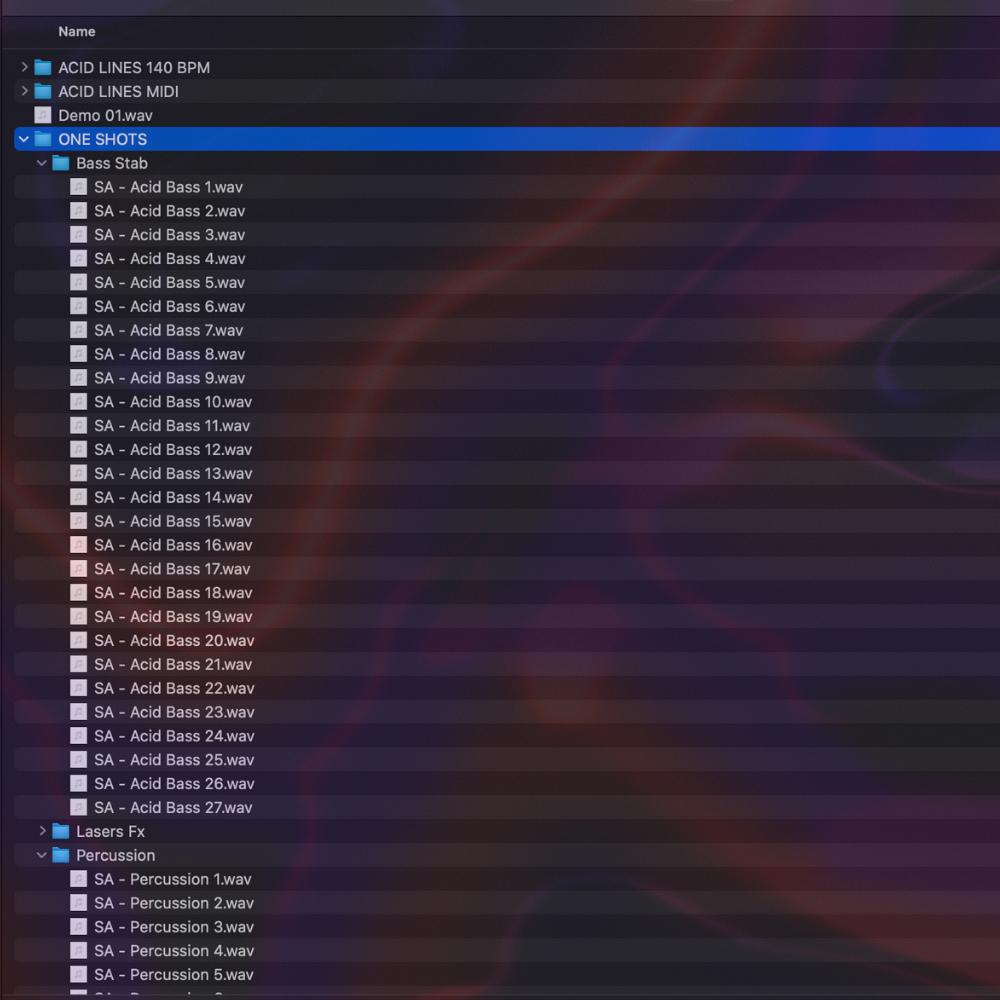Select SA - Acid Bass 21.wav file
1000x1000 pixels.
tap(172, 665)
